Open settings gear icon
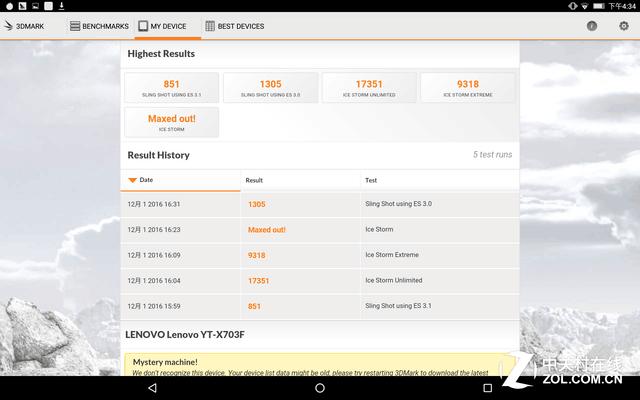 click(x=624, y=26)
